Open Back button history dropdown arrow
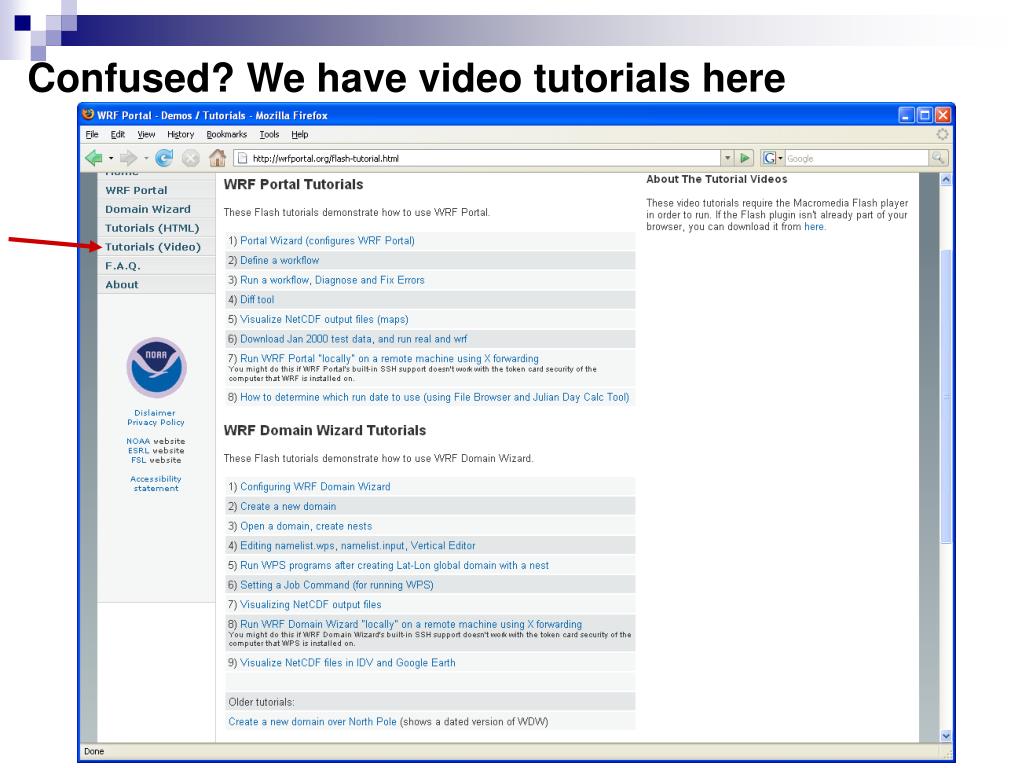The image size is (1024, 768). [x=111, y=158]
